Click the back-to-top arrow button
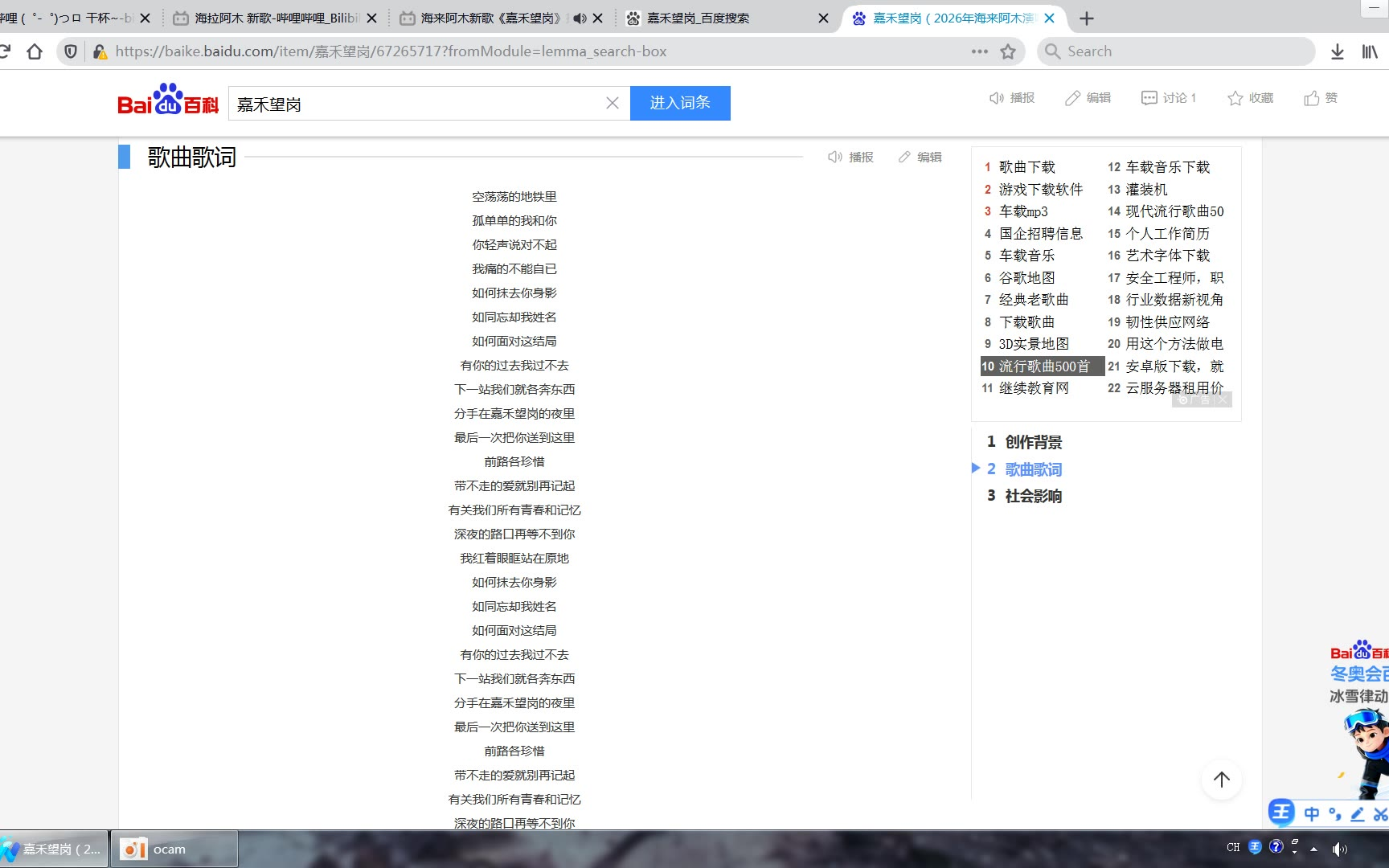Screen dimensions: 1389x868 tap(1221, 780)
